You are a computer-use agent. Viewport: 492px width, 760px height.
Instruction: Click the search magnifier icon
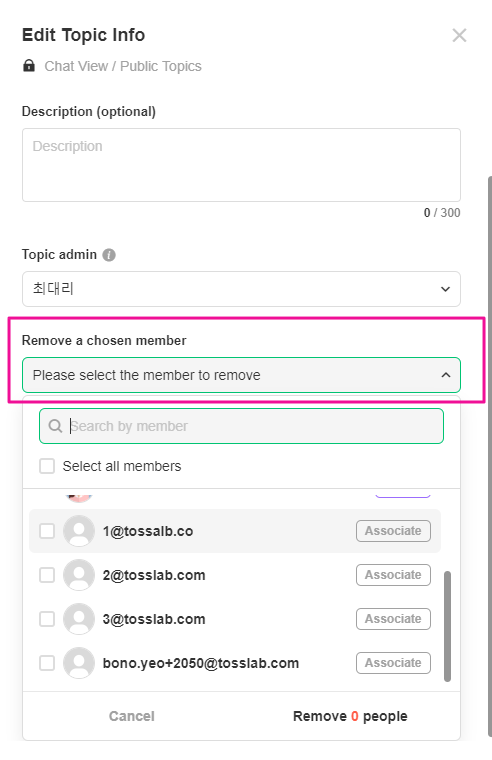[x=55, y=426]
